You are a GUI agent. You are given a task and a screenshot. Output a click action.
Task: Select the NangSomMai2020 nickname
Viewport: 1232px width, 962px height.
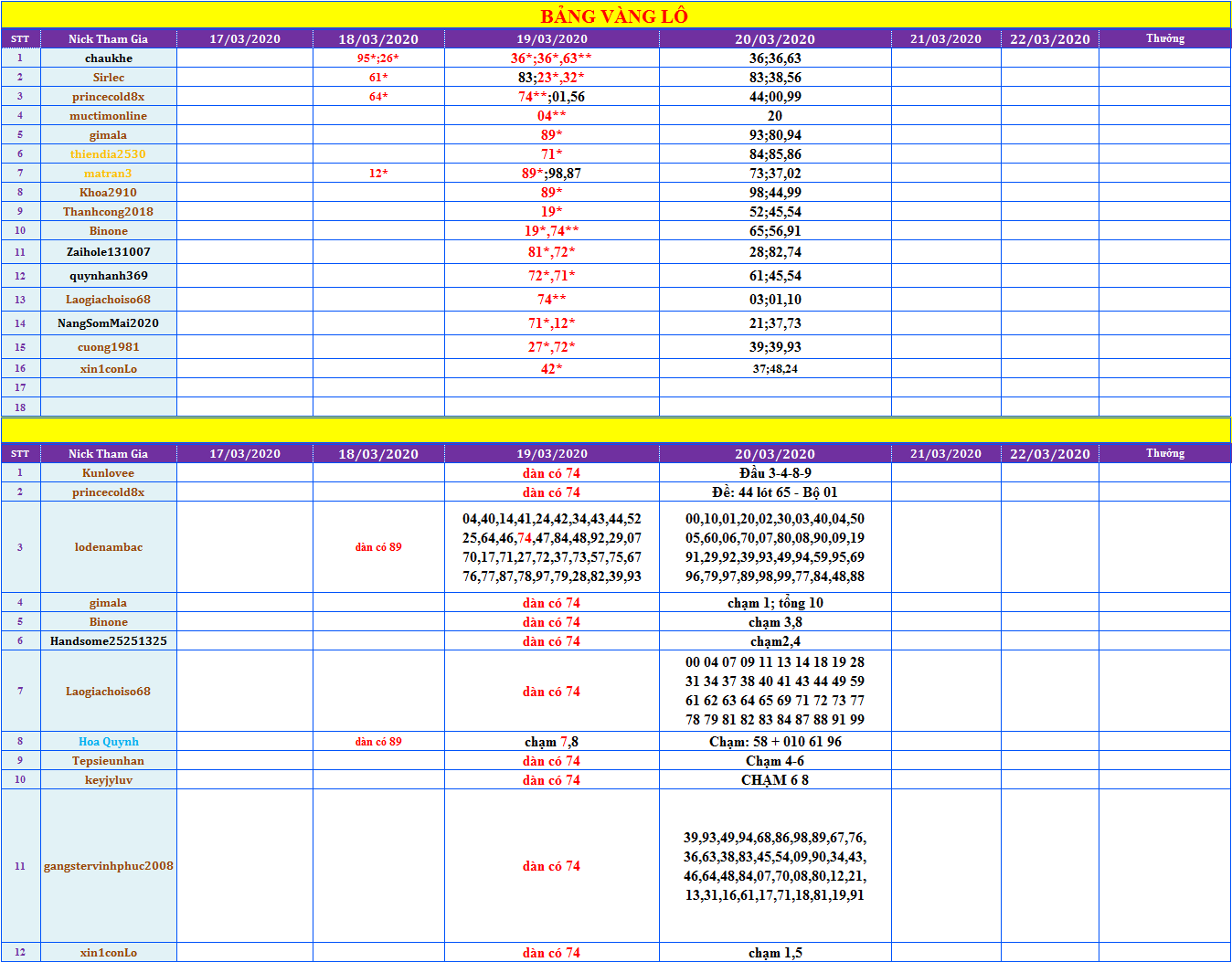(x=109, y=323)
